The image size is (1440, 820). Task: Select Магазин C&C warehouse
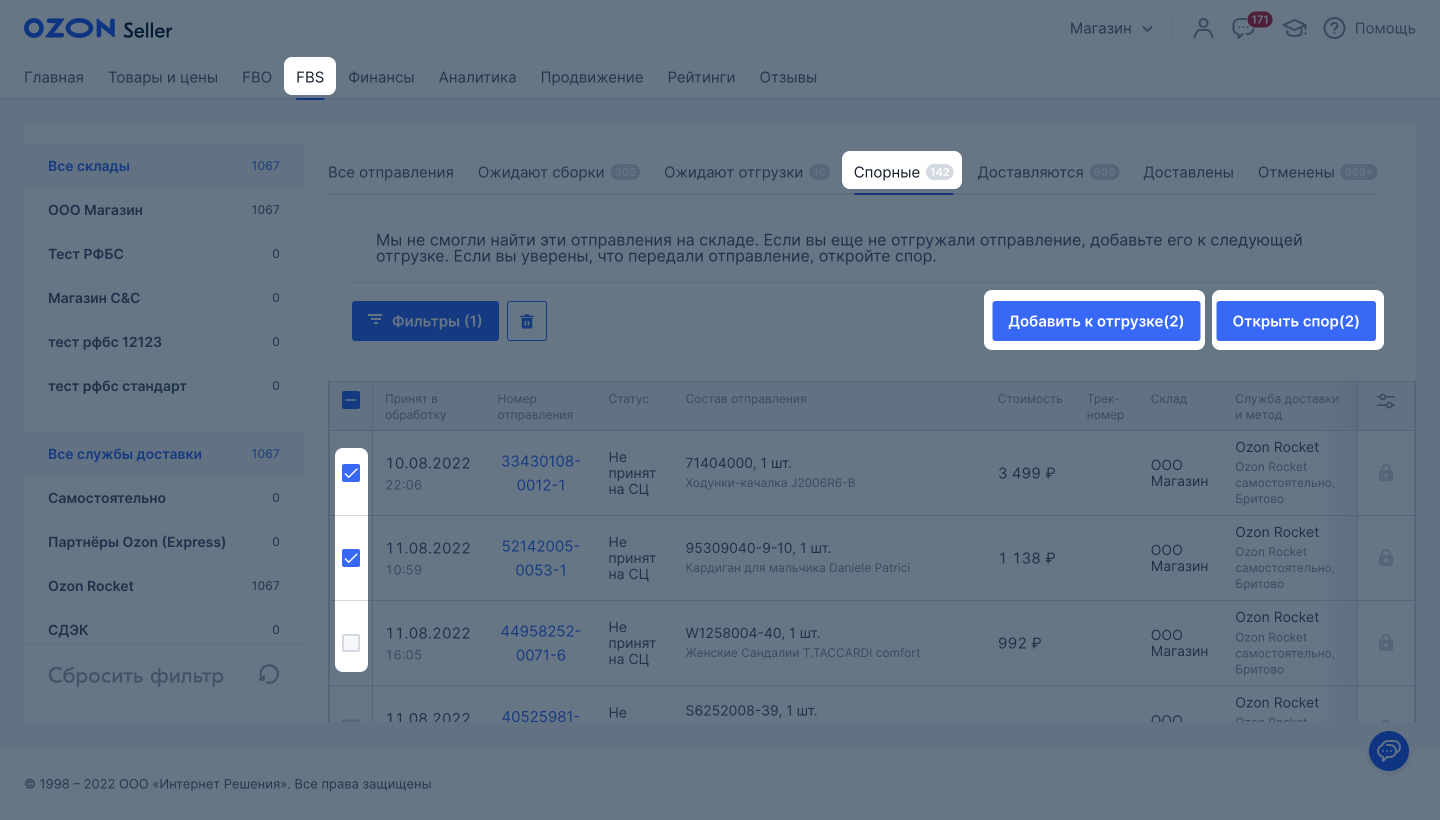click(x=164, y=298)
